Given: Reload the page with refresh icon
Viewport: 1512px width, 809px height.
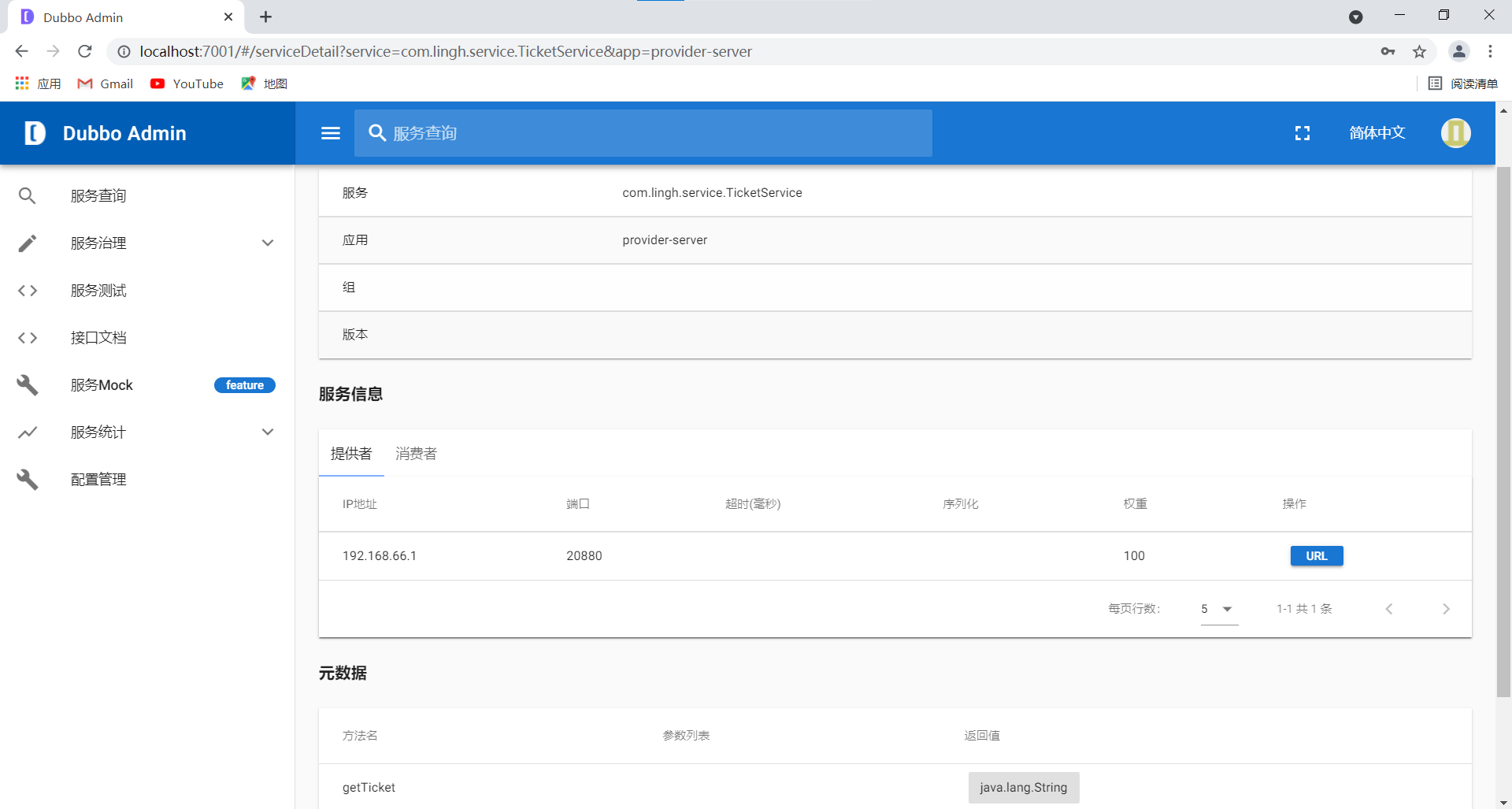Looking at the screenshot, I should tap(85, 51).
